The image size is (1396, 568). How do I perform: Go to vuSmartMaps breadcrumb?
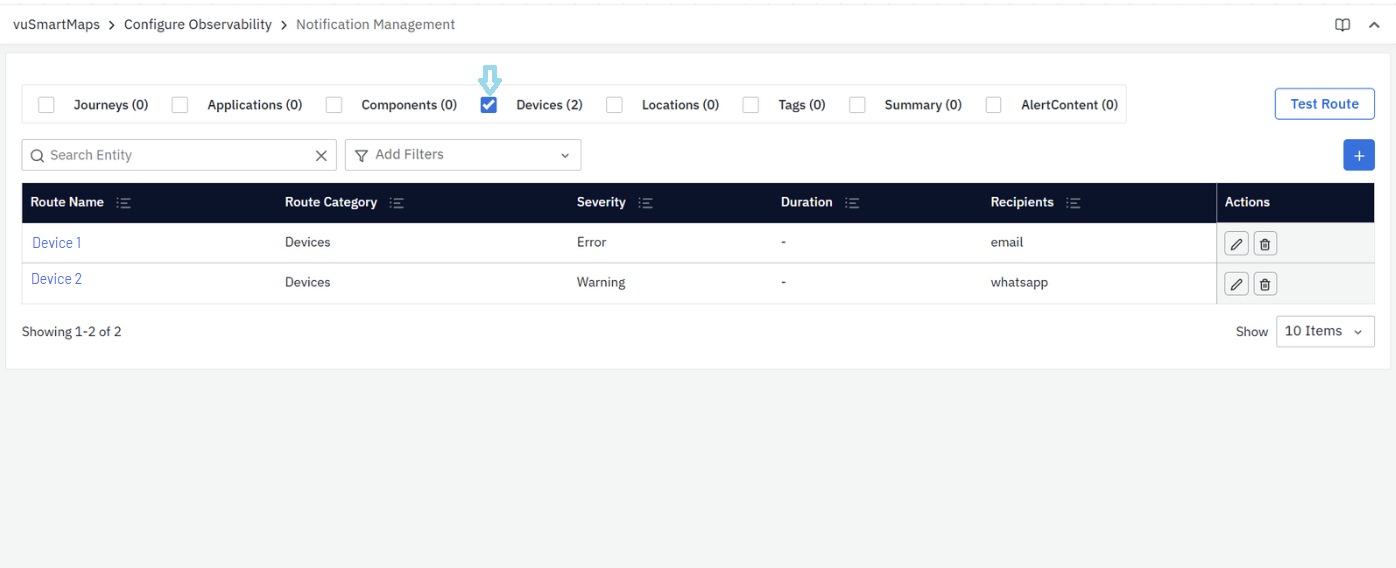click(56, 25)
